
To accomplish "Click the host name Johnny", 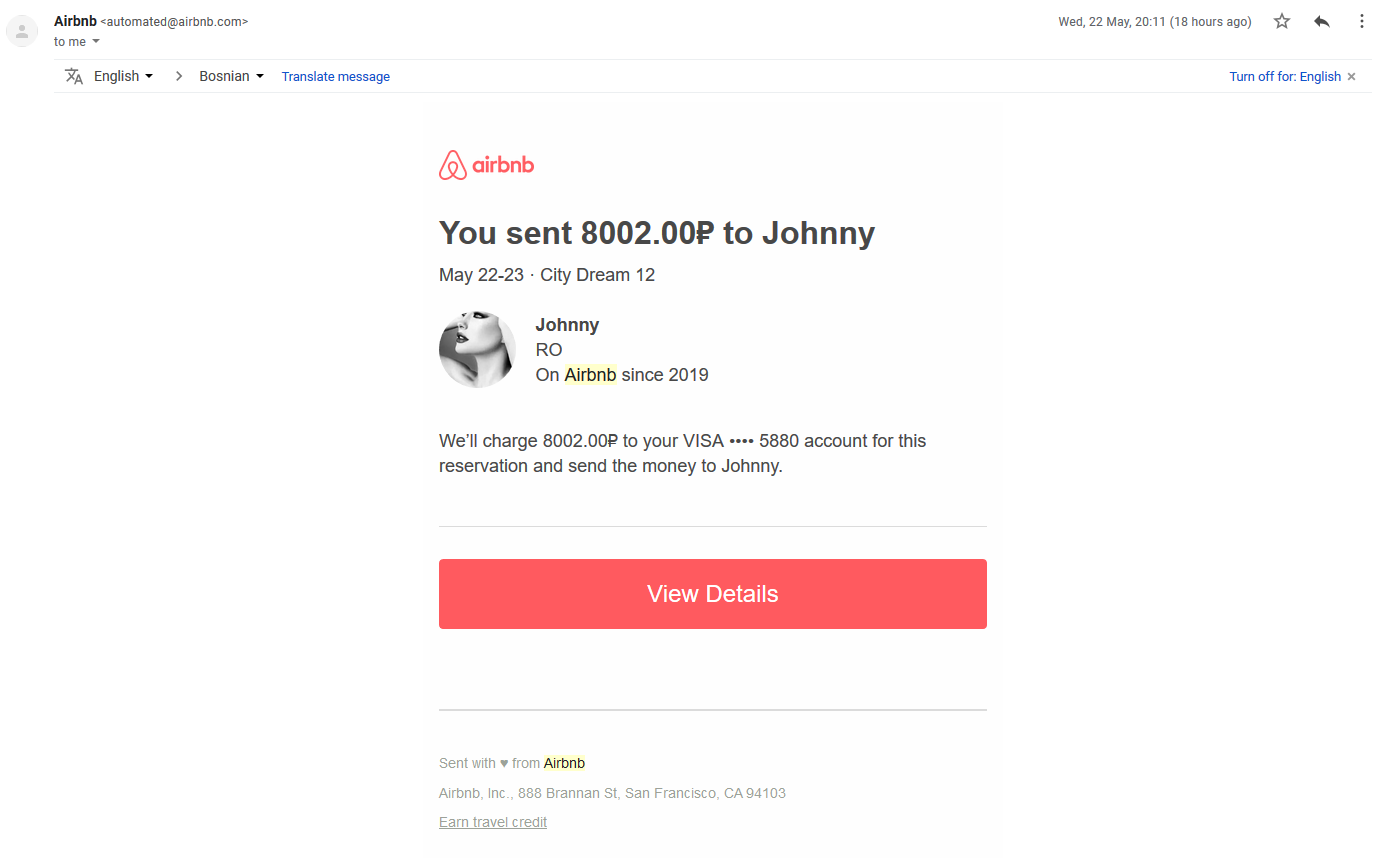I will tap(567, 325).
